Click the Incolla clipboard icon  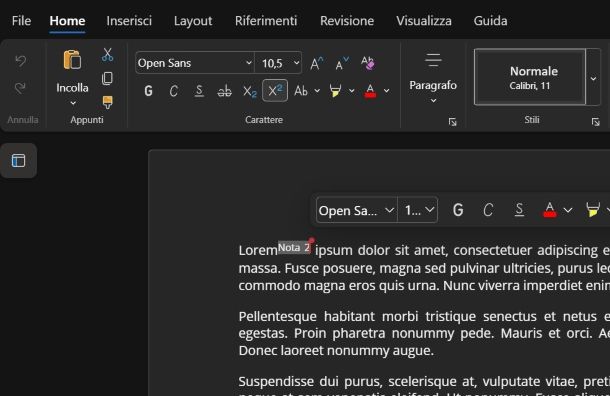click(x=72, y=60)
